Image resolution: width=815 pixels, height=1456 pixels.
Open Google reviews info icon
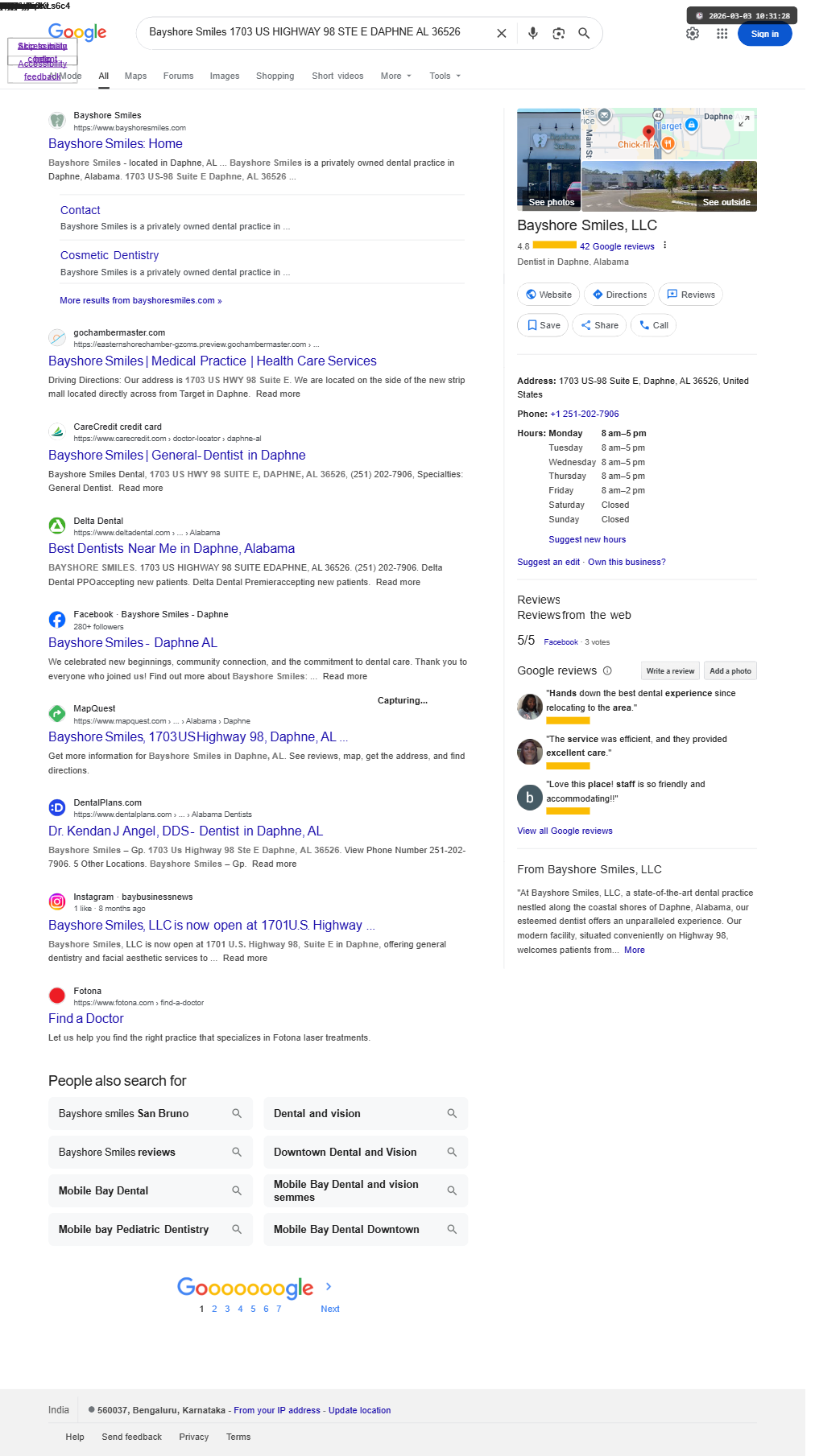pos(607,670)
